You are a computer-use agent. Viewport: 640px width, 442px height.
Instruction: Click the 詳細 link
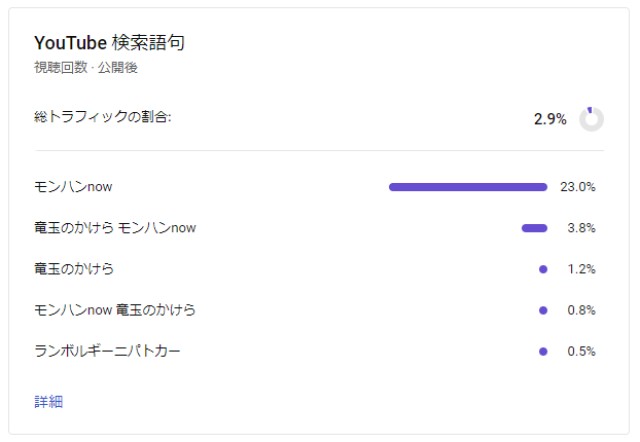coord(48,401)
